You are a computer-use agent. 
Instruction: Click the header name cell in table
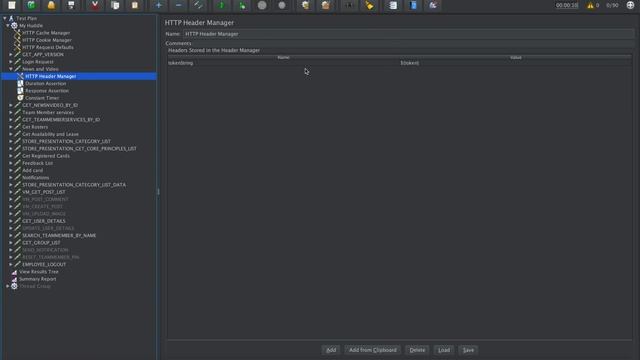tap(283, 63)
